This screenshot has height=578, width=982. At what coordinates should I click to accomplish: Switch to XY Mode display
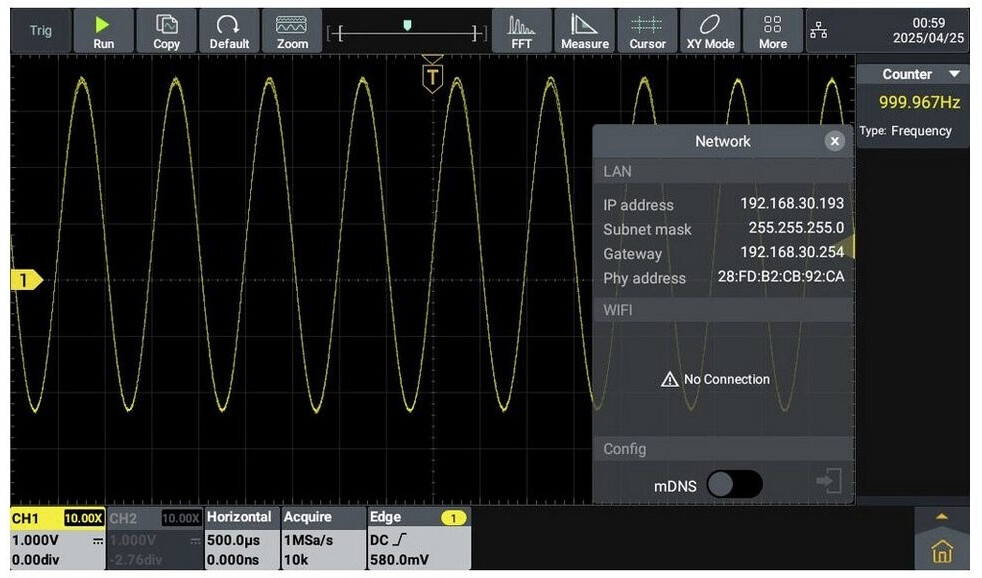pos(710,31)
